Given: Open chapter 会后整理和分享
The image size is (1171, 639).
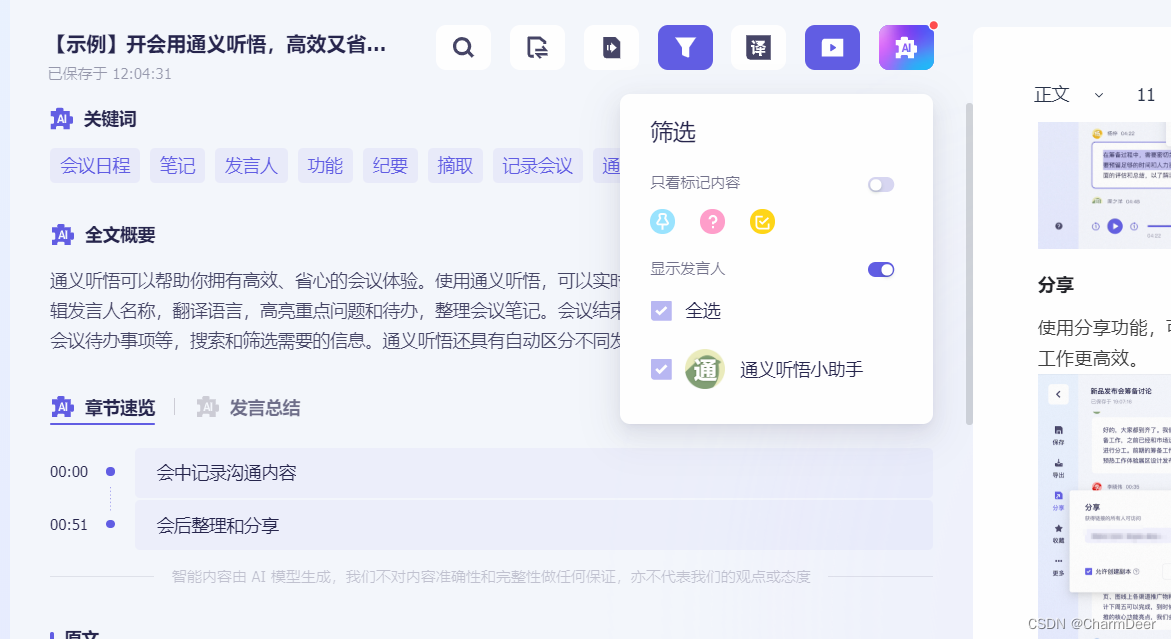Looking at the screenshot, I should pyautogui.click(x=534, y=526).
